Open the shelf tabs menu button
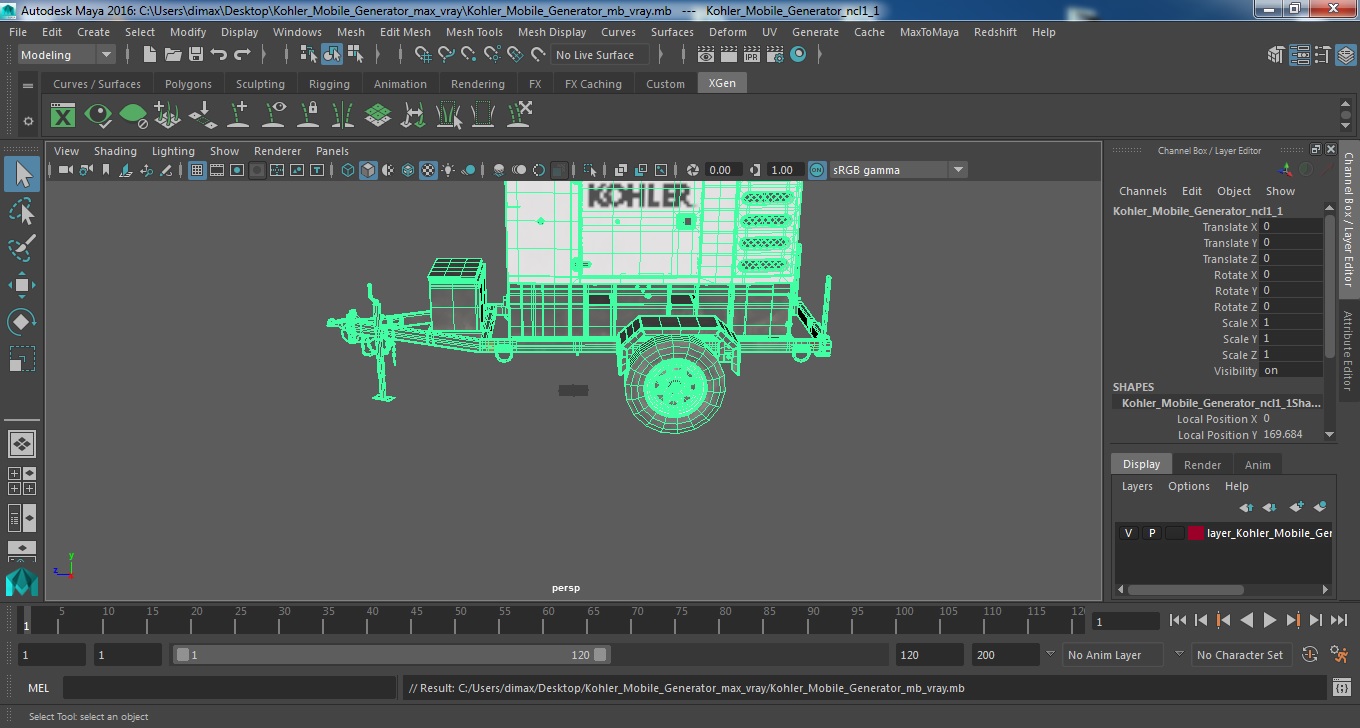 coord(28,85)
